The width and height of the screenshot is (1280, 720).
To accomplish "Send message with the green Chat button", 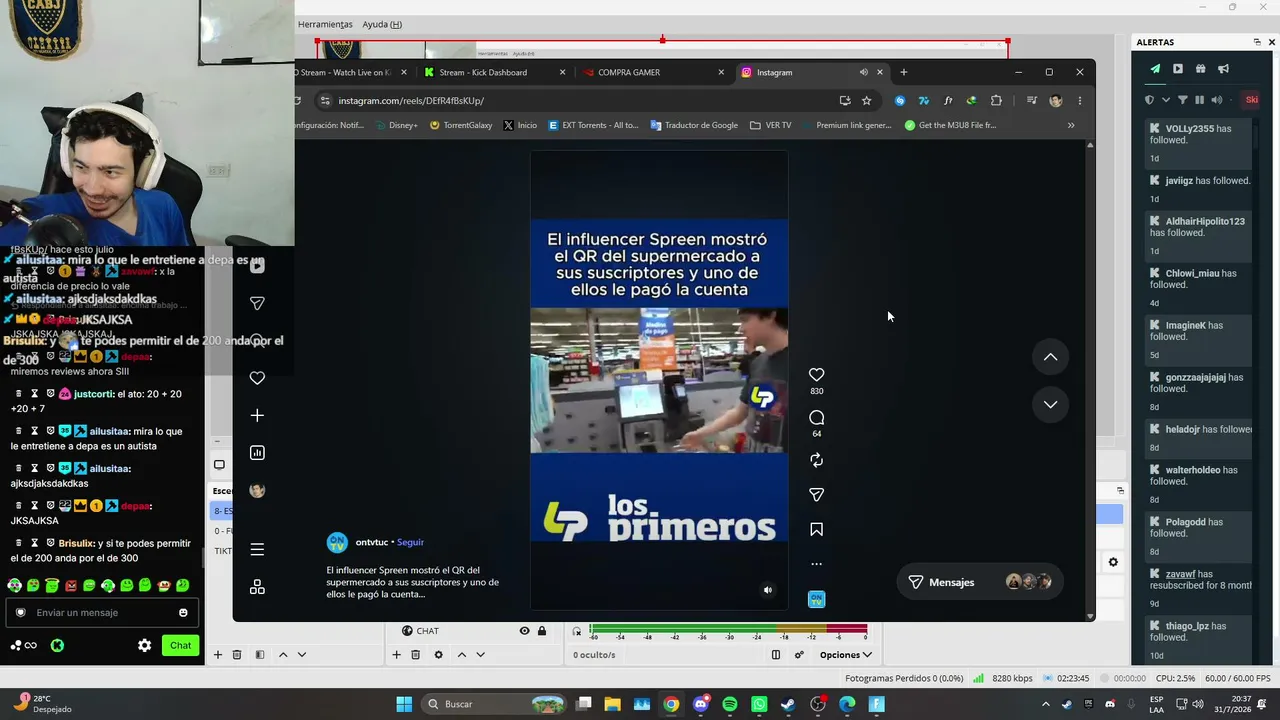I will coord(180,645).
